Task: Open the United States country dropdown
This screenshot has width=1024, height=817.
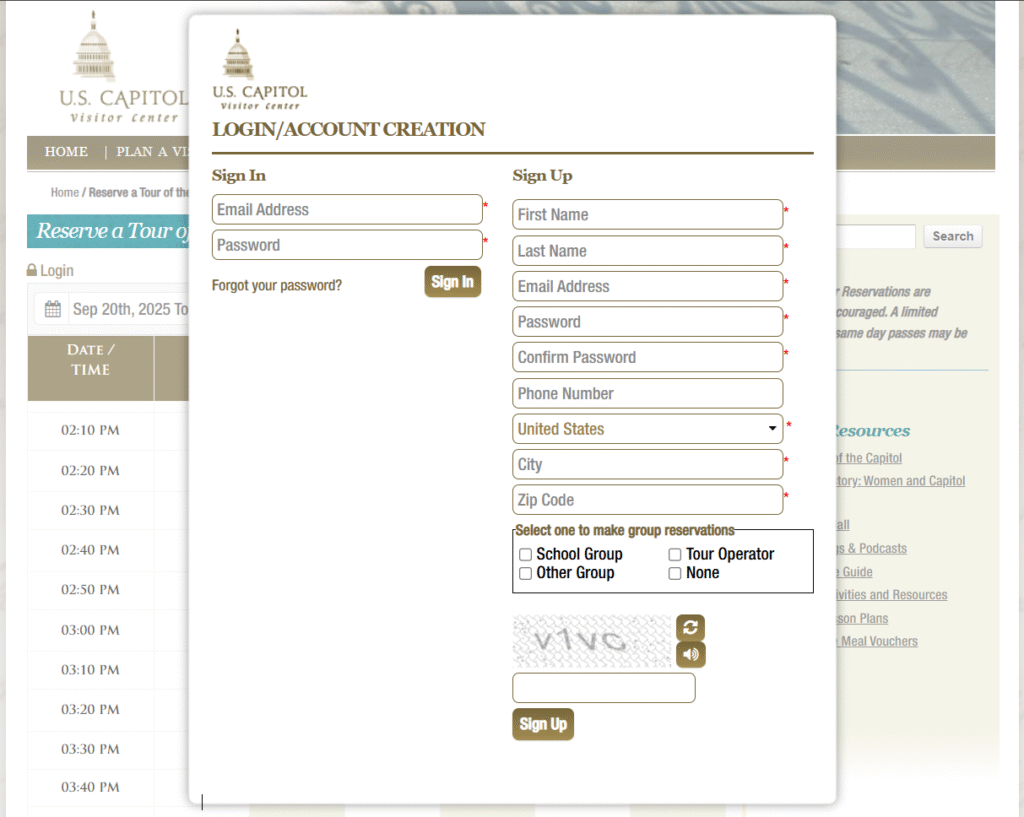Action: (x=647, y=429)
